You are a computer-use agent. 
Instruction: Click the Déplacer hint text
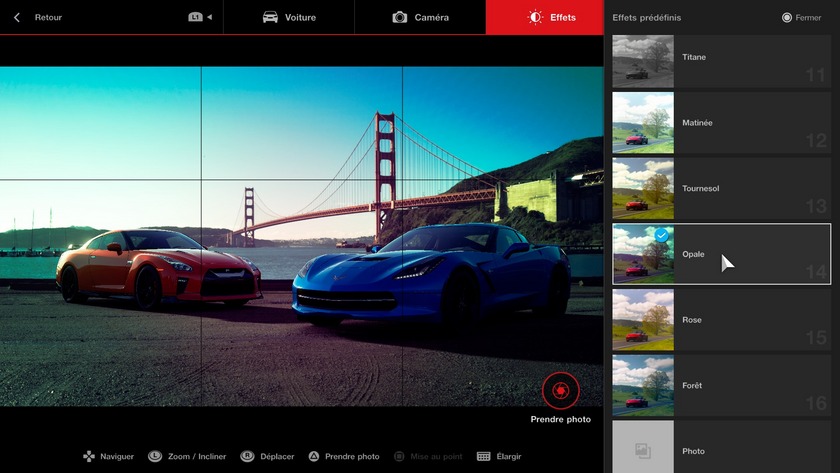tap(277, 456)
